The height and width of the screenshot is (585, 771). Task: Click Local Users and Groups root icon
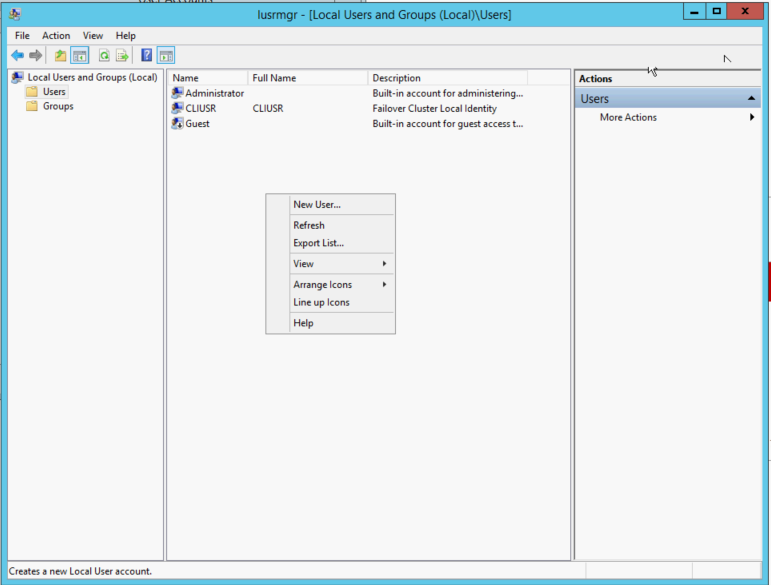[18, 77]
